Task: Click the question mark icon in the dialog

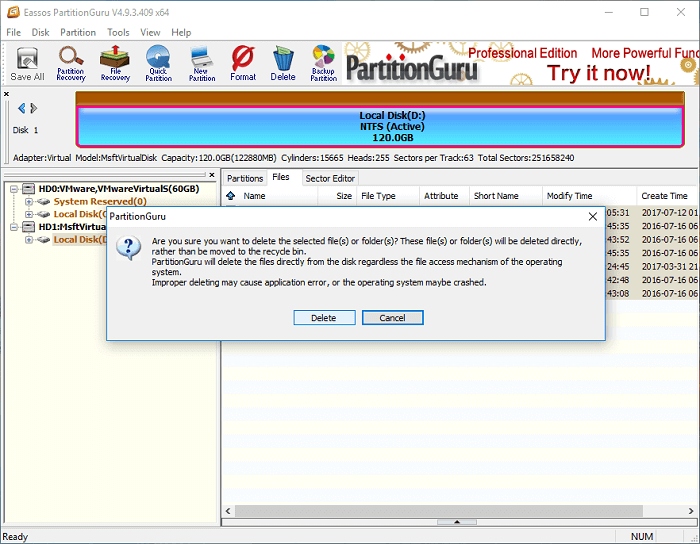Action: tap(129, 248)
